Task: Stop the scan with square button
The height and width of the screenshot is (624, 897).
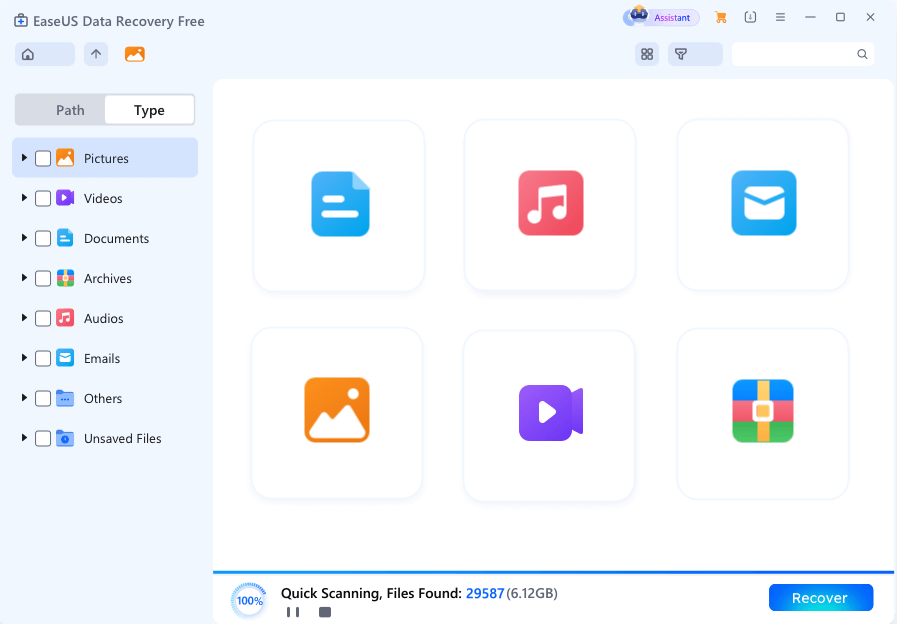Action: click(325, 612)
